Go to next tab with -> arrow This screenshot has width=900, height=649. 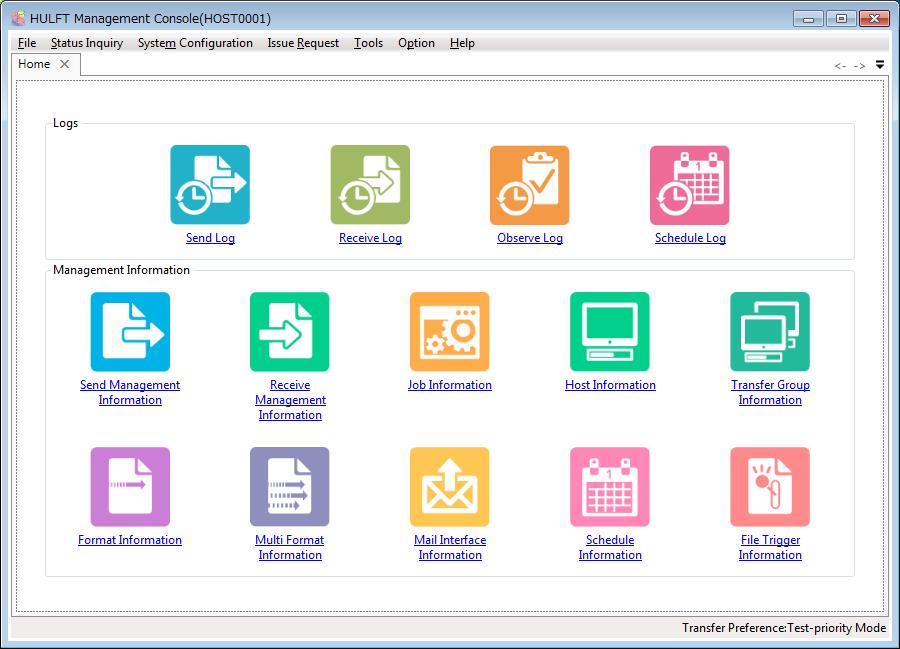[x=859, y=66]
